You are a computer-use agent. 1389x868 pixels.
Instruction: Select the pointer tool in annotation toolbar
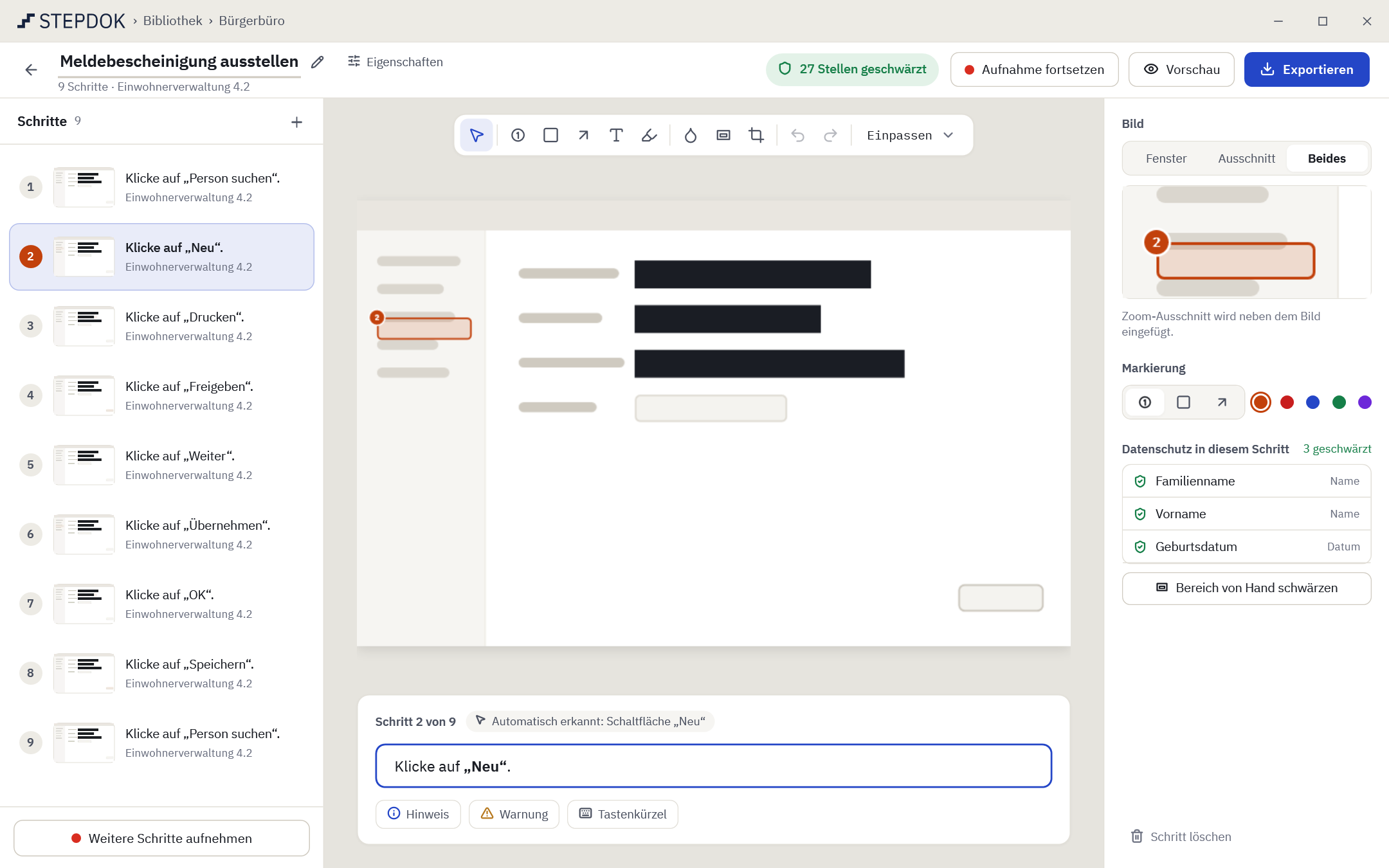point(477,135)
